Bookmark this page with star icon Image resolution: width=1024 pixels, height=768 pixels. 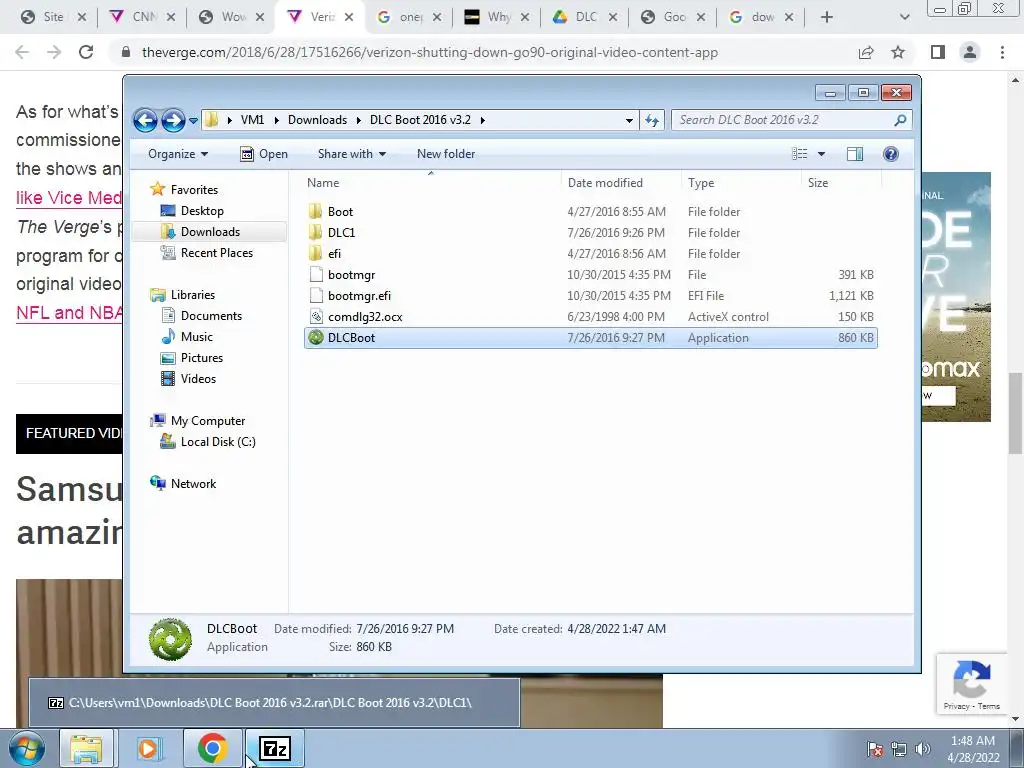898,52
